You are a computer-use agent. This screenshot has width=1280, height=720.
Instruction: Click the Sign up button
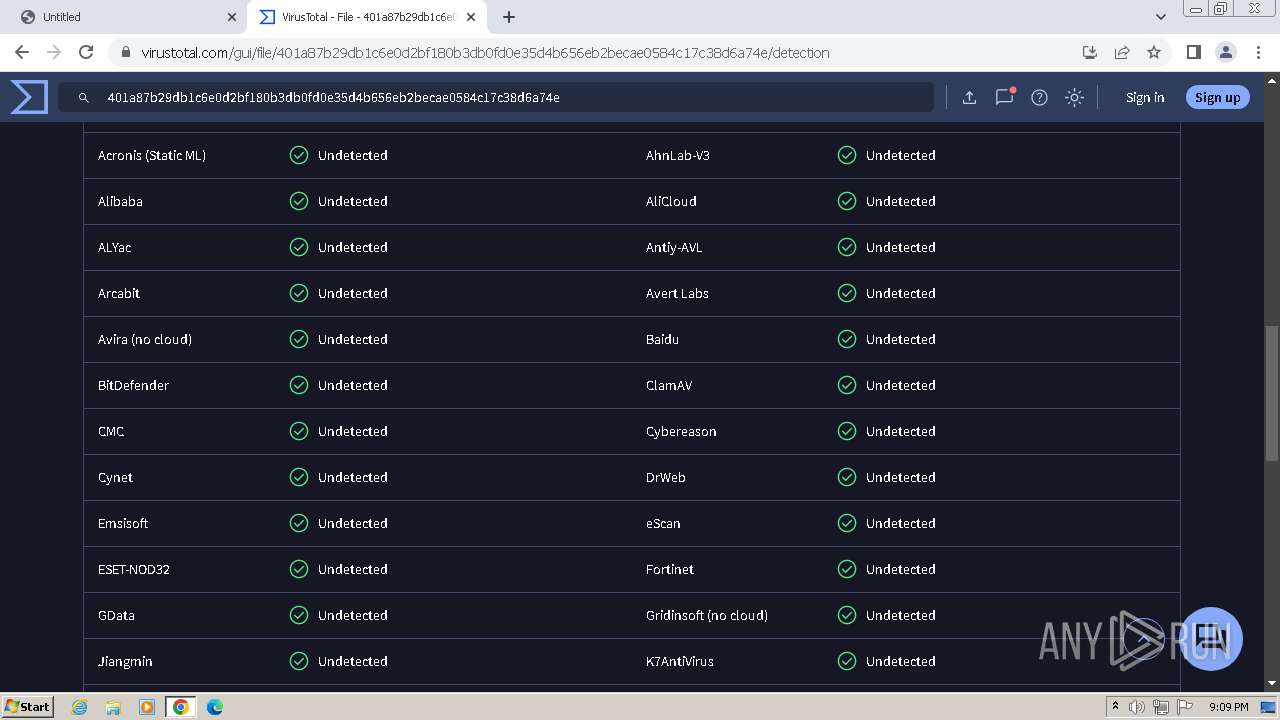(1217, 97)
